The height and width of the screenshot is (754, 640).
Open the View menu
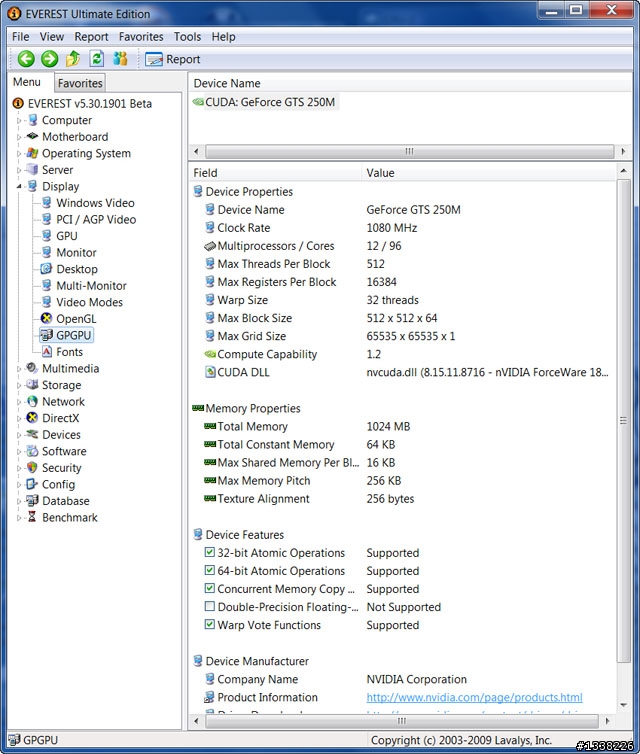[x=51, y=37]
